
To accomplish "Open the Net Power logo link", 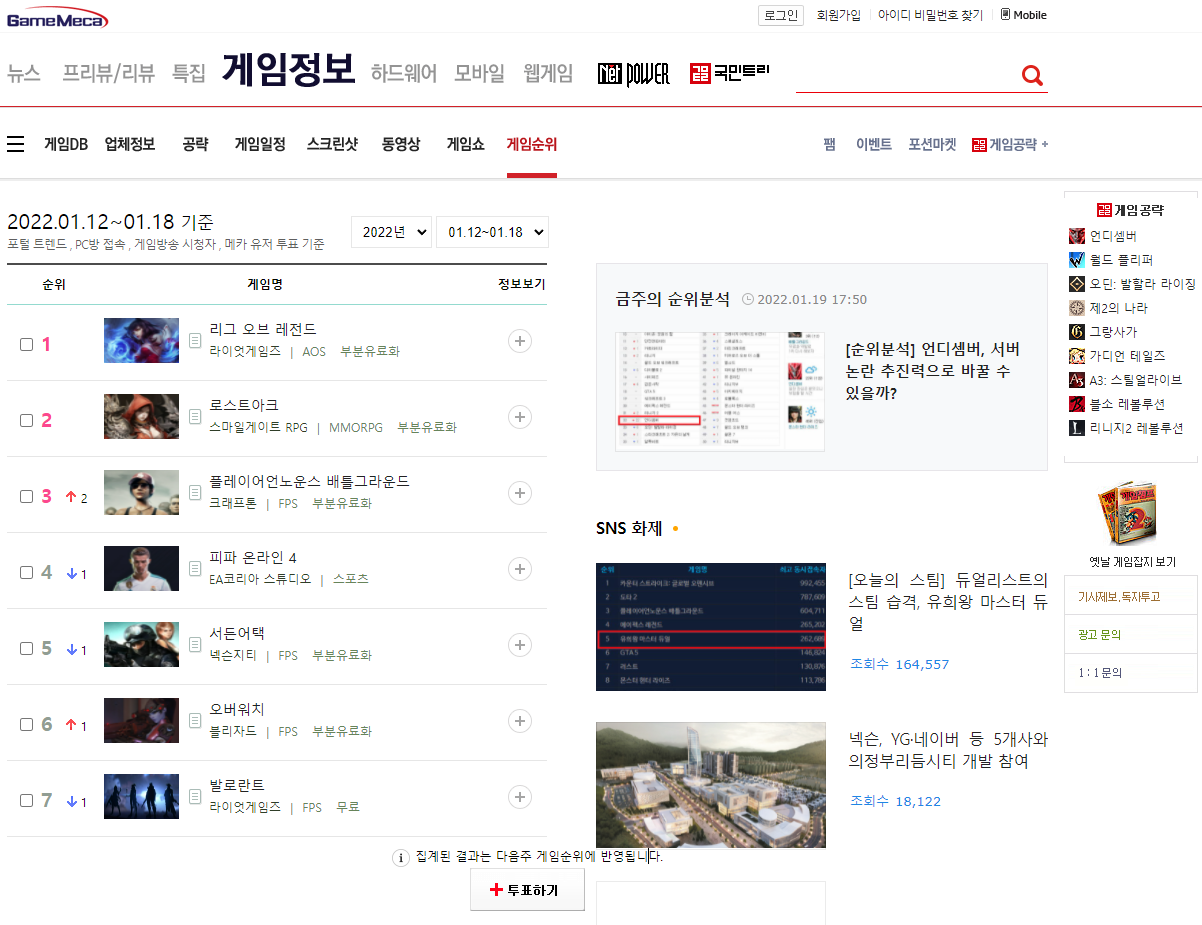I will tap(633, 74).
